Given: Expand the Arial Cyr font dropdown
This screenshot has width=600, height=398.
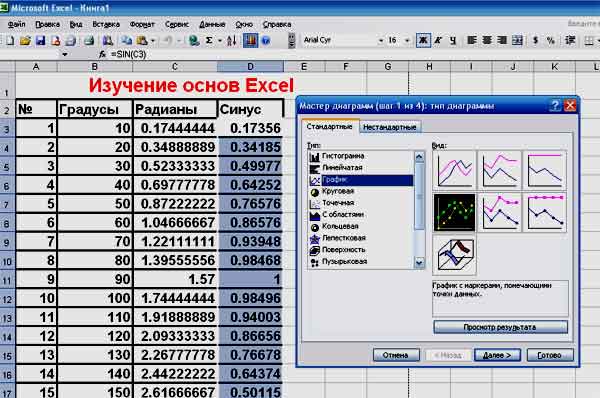Looking at the screenshot, I should (380, 40).
